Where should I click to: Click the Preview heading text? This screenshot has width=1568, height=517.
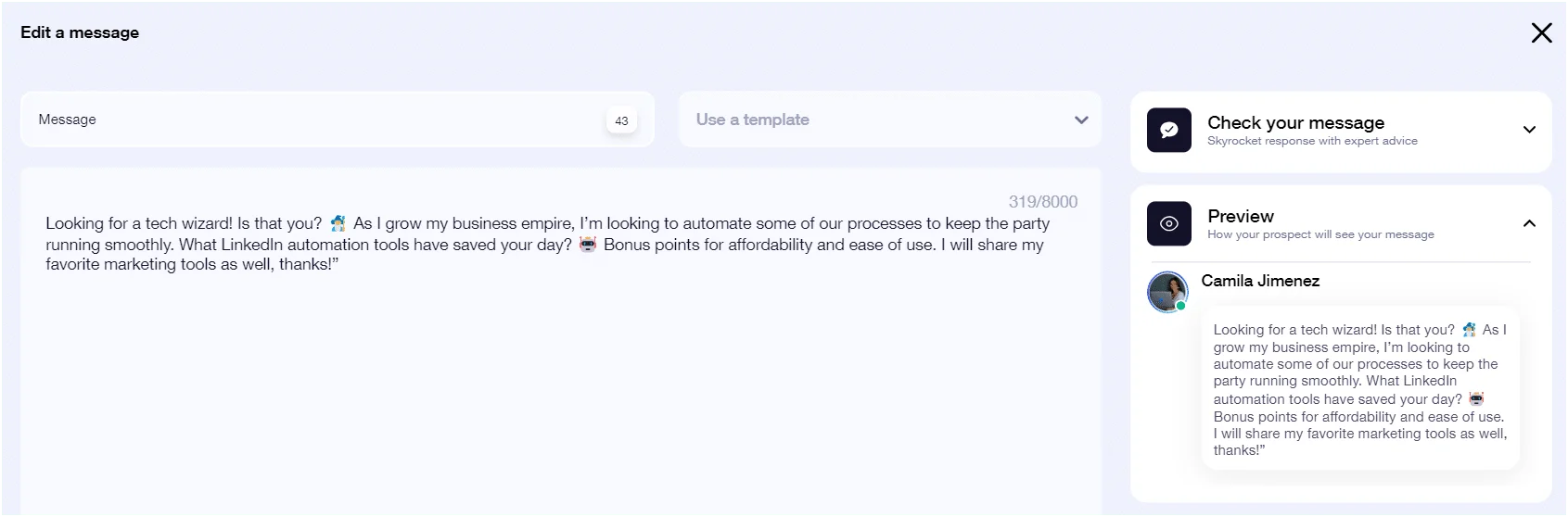click(1241, 216)
